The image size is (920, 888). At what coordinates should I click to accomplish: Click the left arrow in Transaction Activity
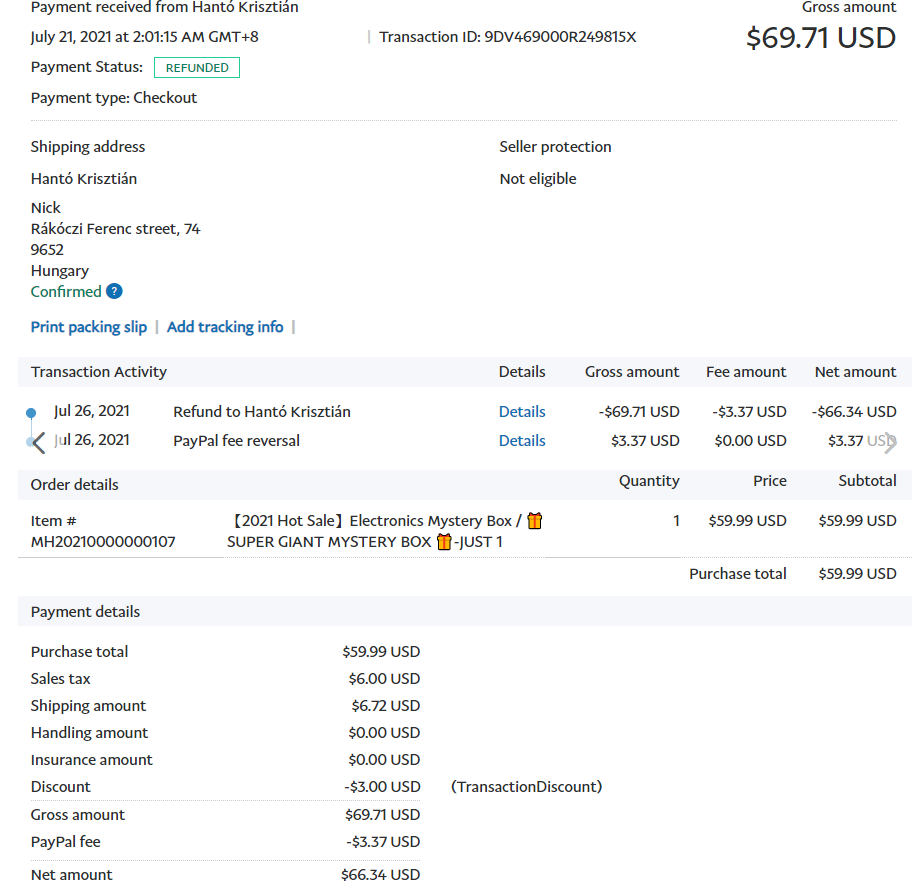point(39,442)
